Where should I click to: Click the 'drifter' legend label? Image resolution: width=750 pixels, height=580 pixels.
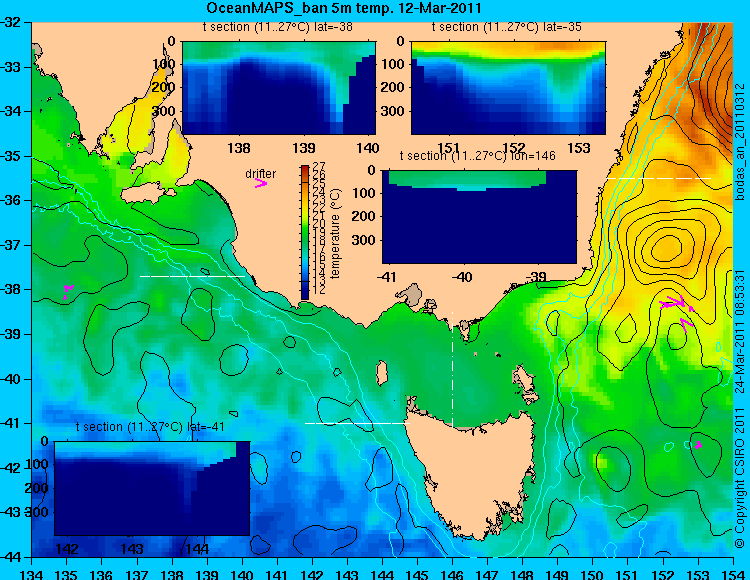pyautogui.click(x=261, y=174)
